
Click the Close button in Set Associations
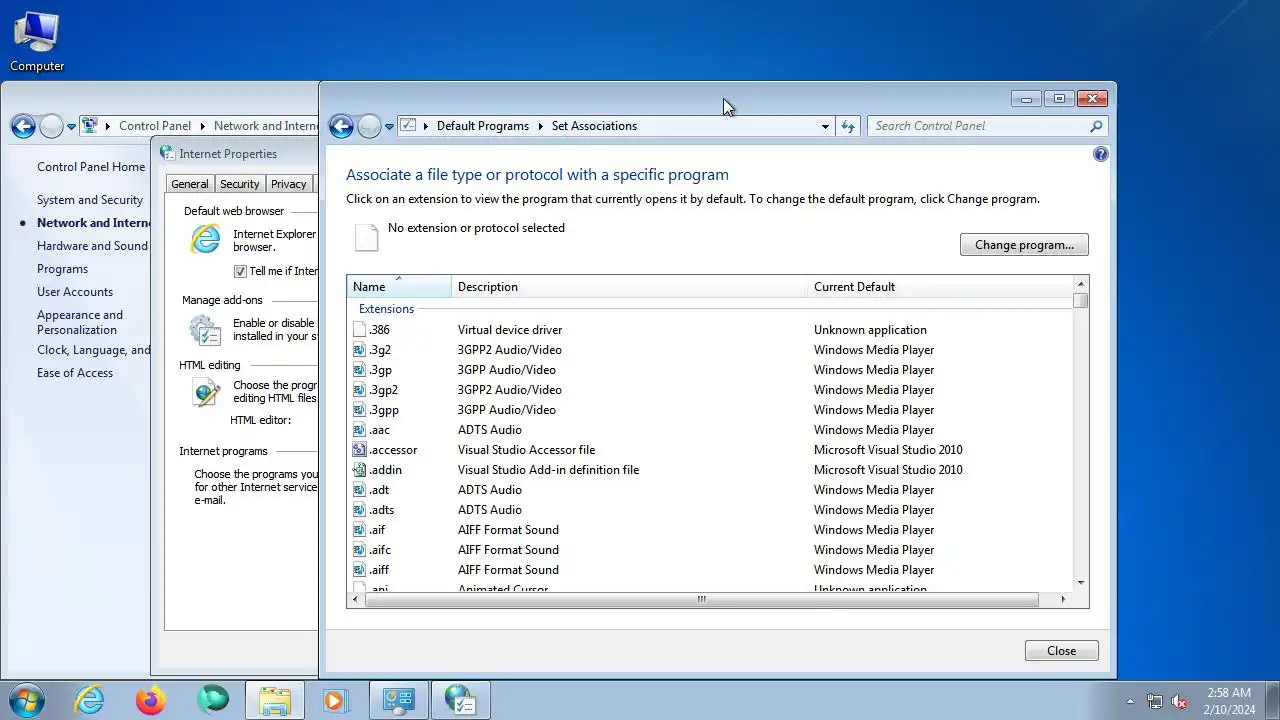click(1061, 651)
